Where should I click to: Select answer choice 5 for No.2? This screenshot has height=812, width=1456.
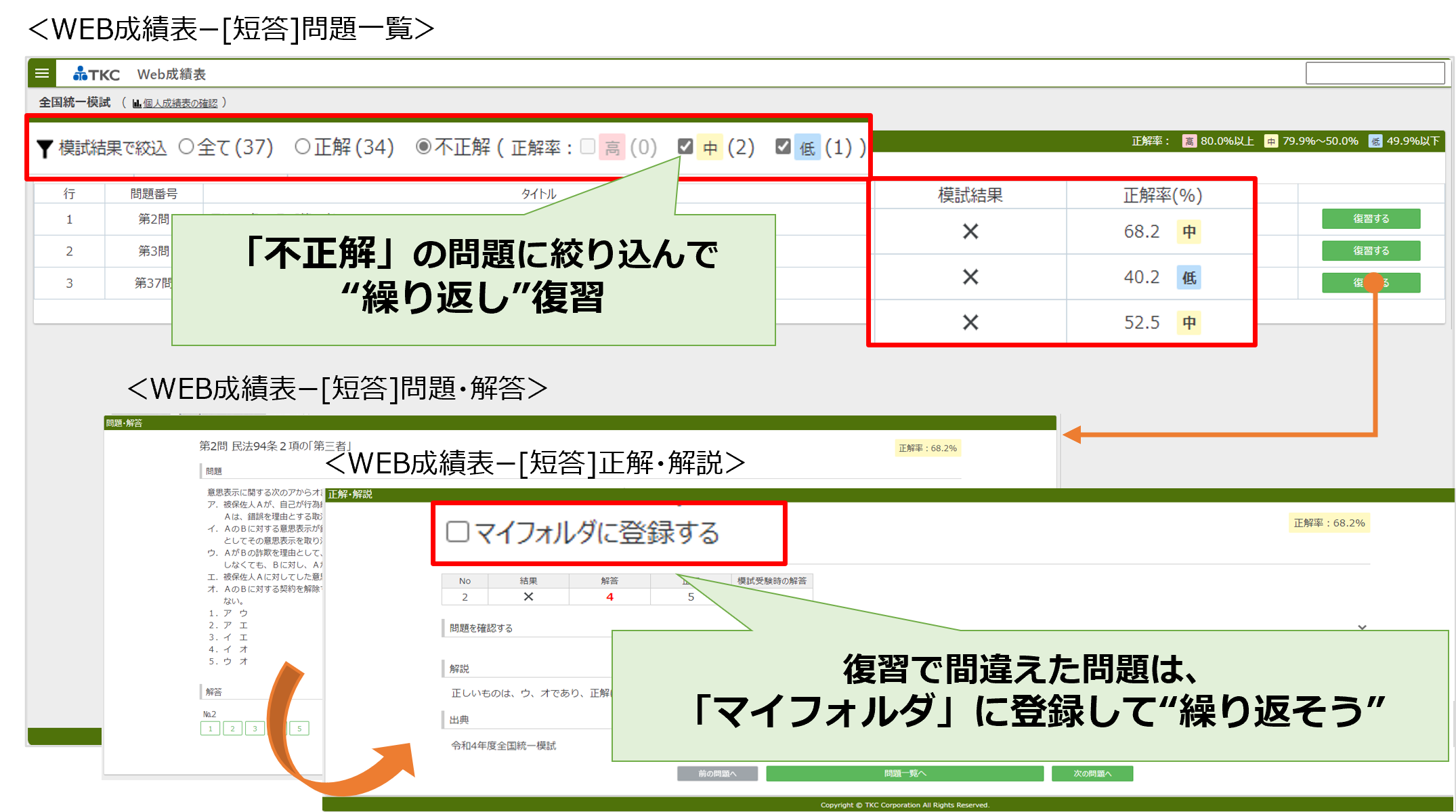(299, 729)
